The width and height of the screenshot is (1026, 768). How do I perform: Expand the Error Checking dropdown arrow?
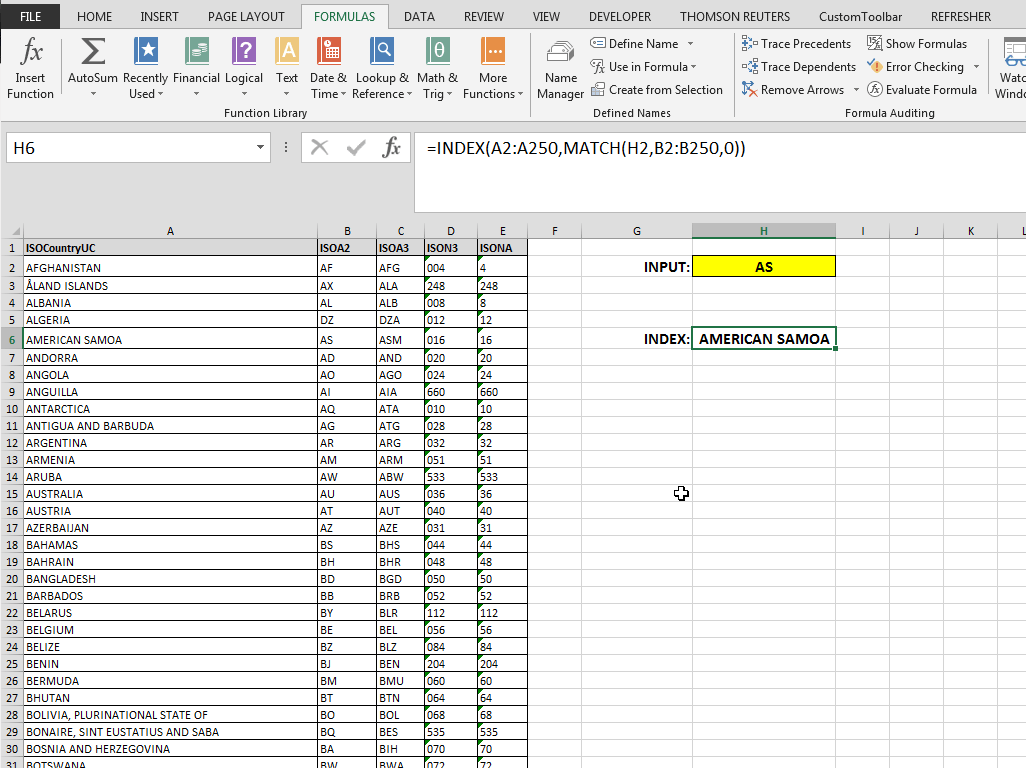(976, 67)
